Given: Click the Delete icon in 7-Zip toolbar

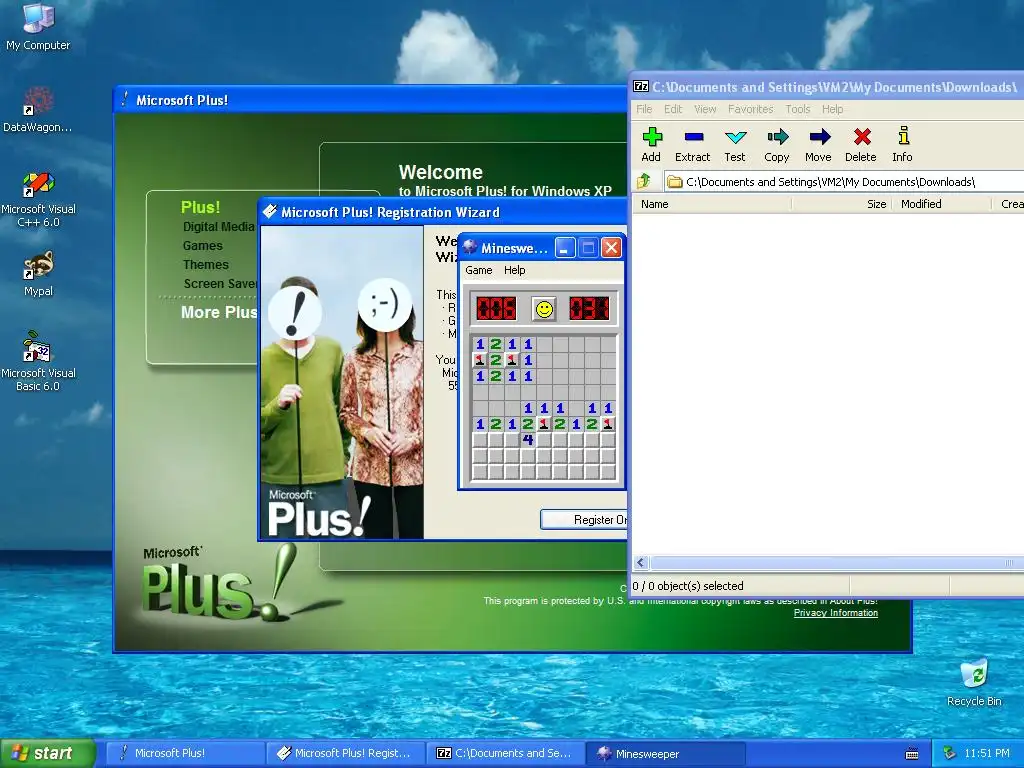Looking at the screenshot, I should coord(861,144).
